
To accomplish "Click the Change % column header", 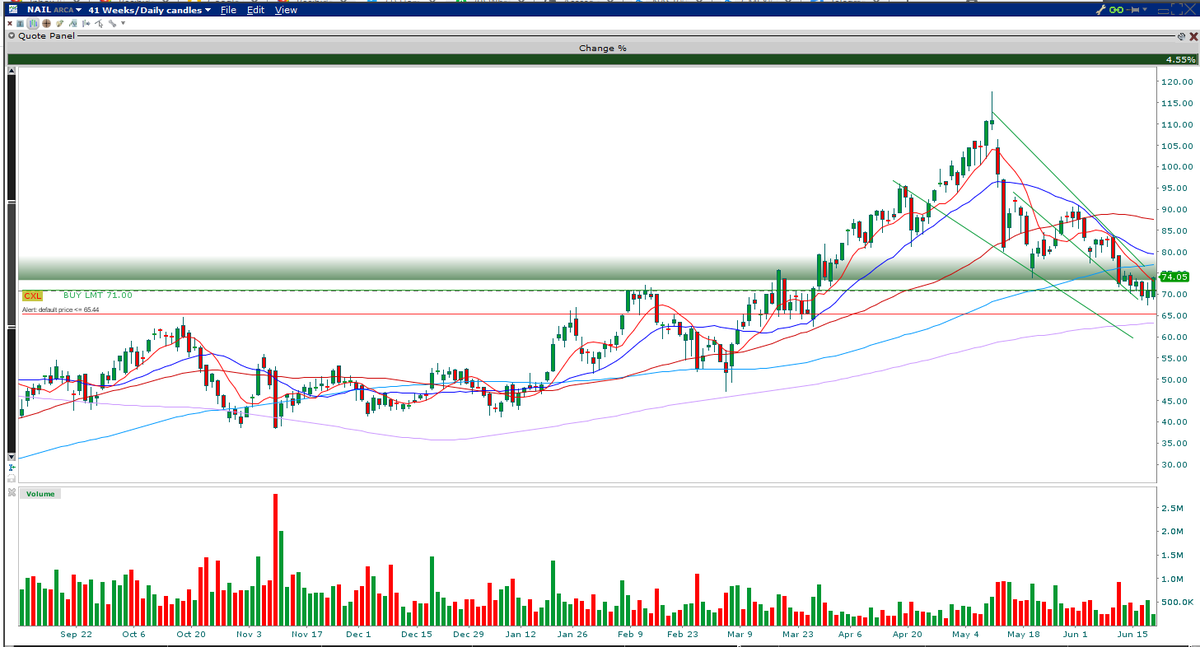I will 602,48.
